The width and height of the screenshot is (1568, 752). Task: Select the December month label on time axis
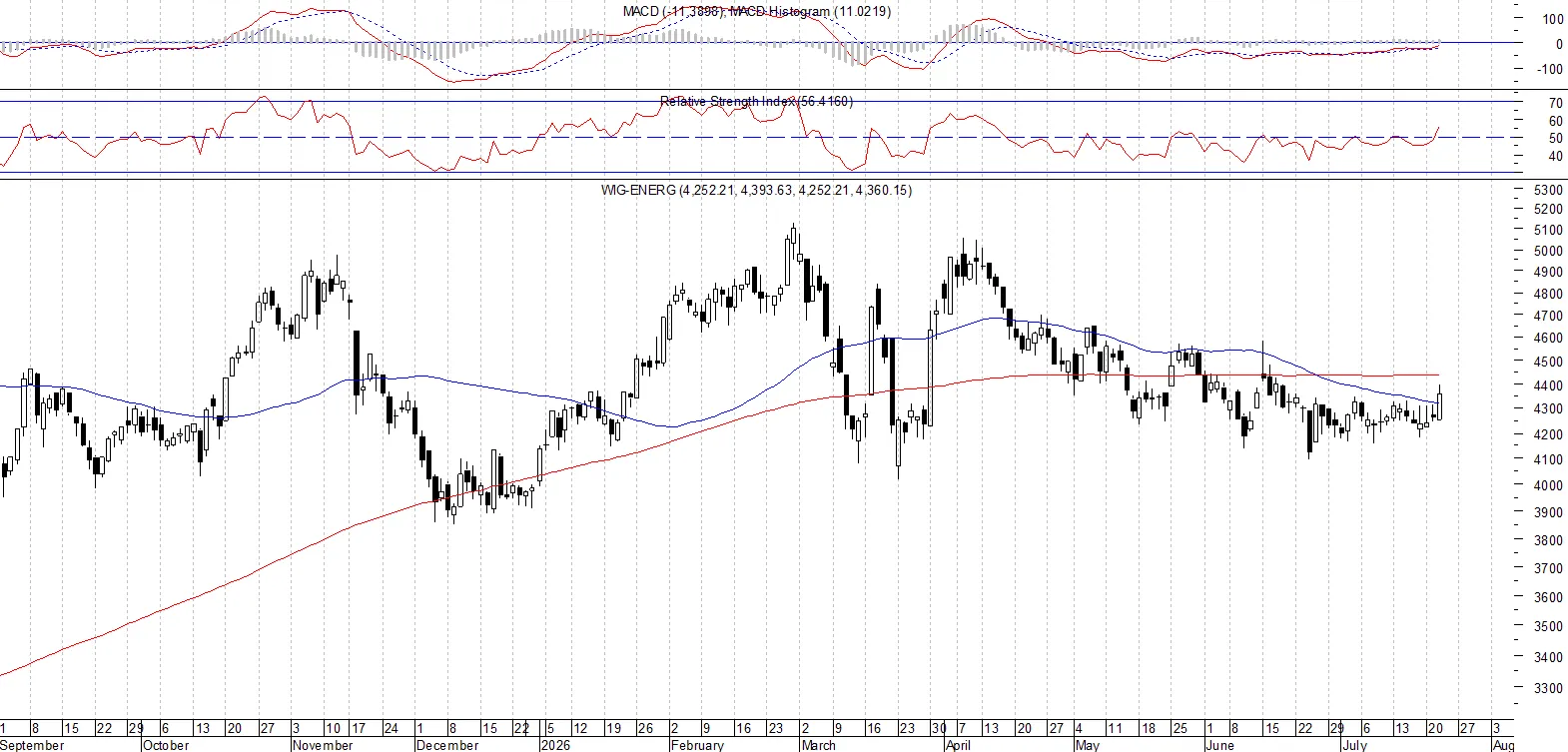pyautogui.click(x=447, y=745)
